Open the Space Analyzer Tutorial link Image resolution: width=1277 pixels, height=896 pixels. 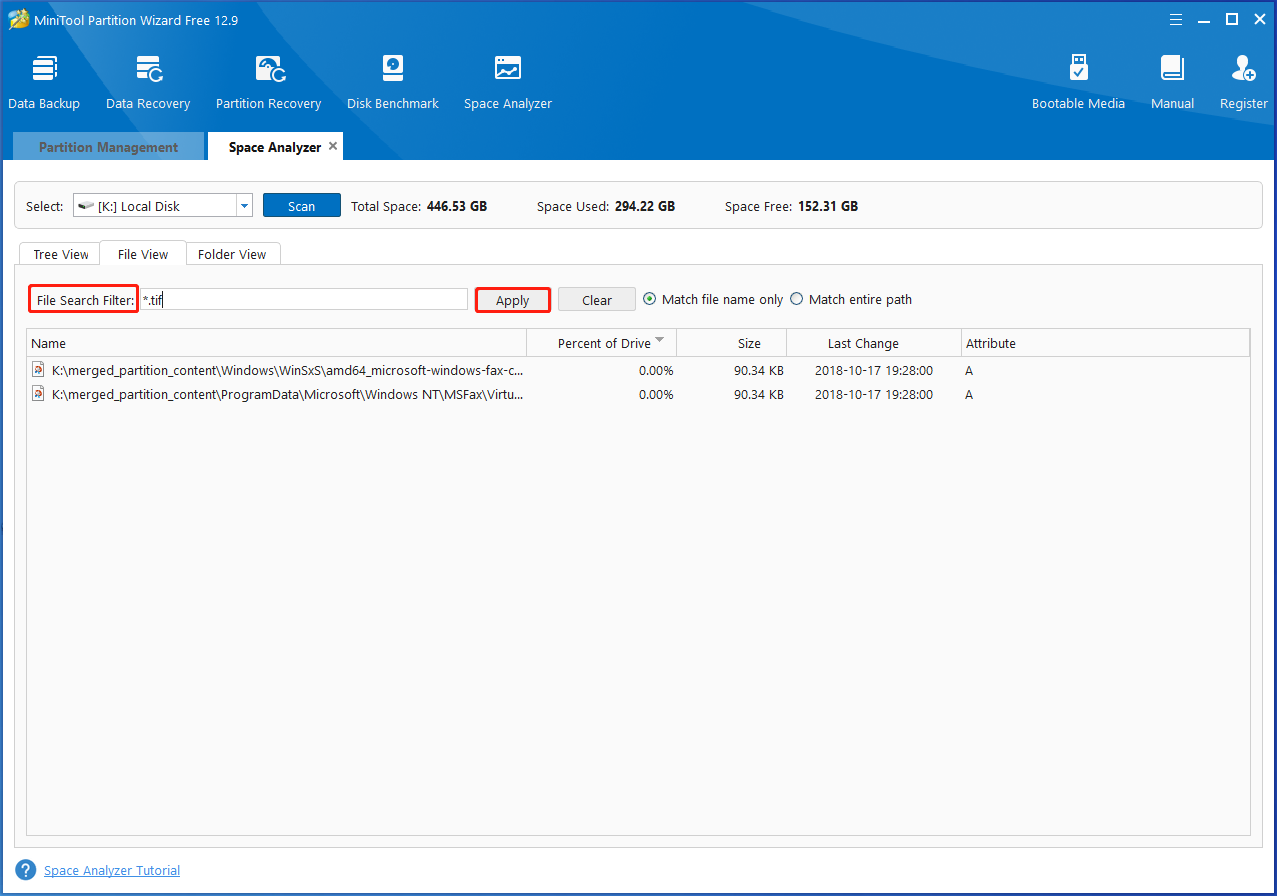pyautogui.click(x=112, y=870)
